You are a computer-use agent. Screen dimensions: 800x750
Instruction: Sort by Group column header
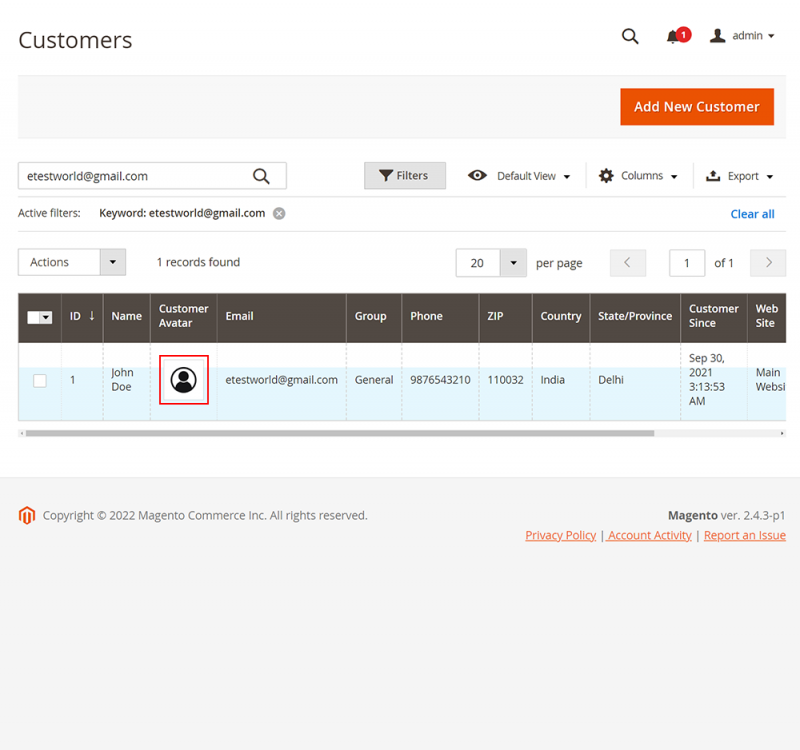point(373,316)
